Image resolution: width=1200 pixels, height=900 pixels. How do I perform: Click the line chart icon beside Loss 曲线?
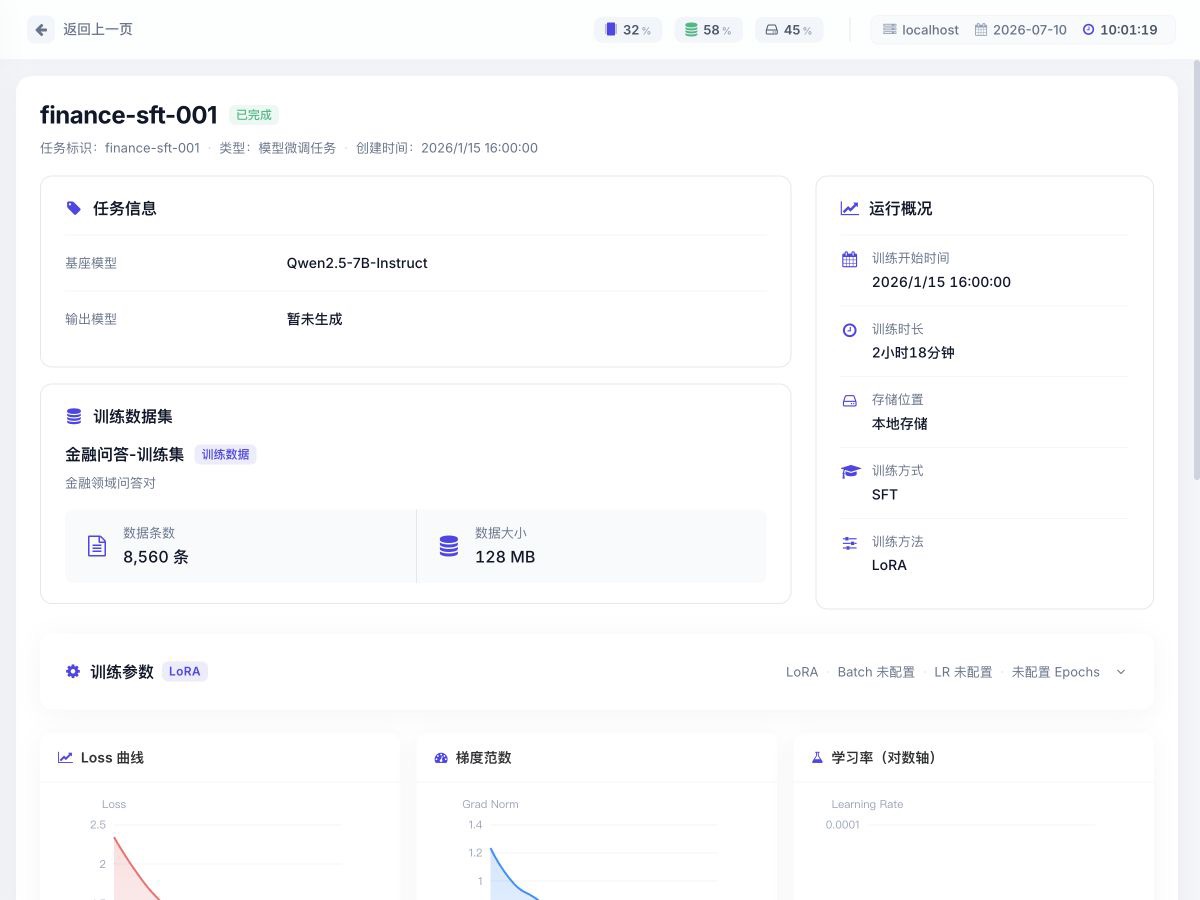click(65, 758)
